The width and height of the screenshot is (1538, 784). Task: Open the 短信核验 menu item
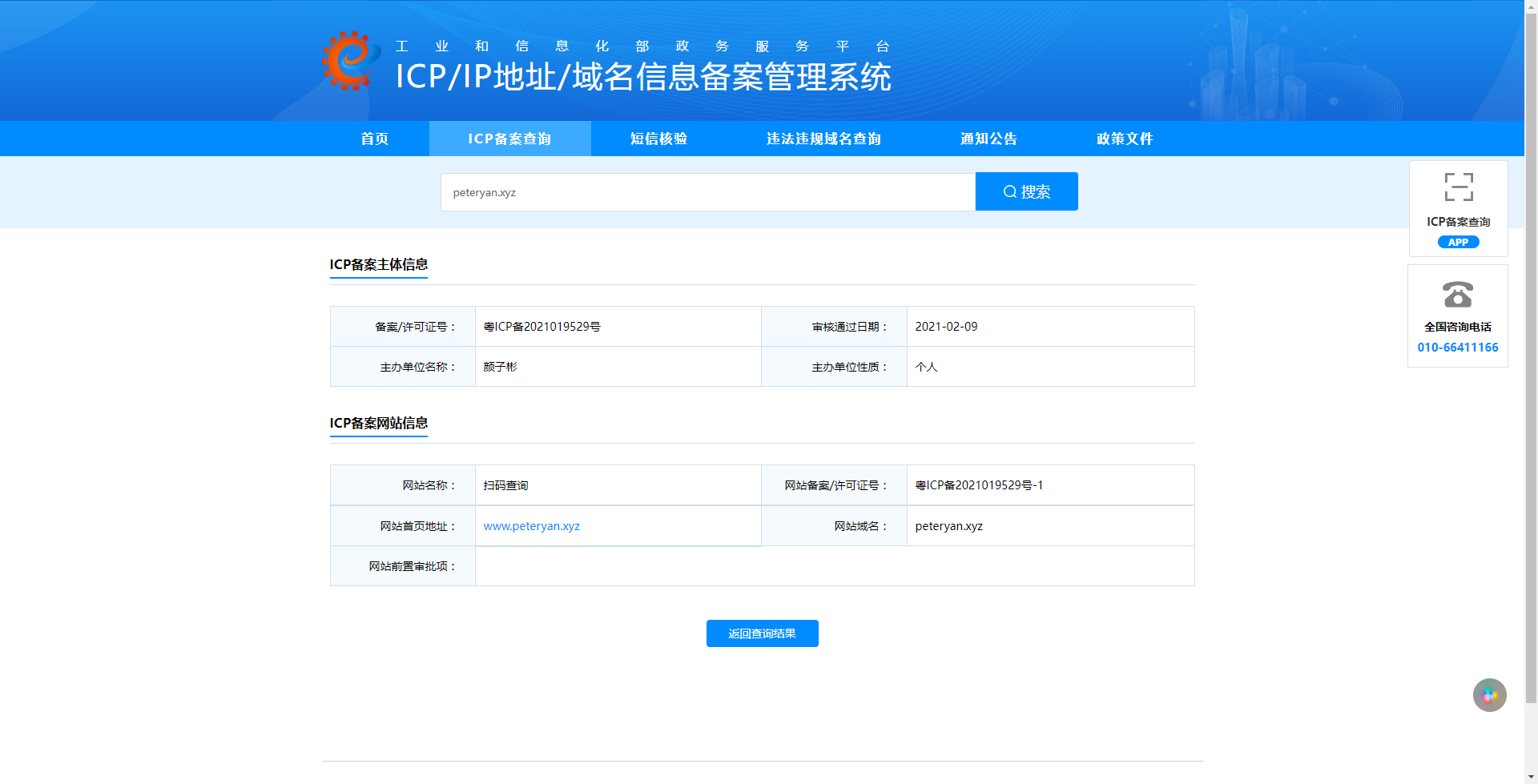(658, 139)
